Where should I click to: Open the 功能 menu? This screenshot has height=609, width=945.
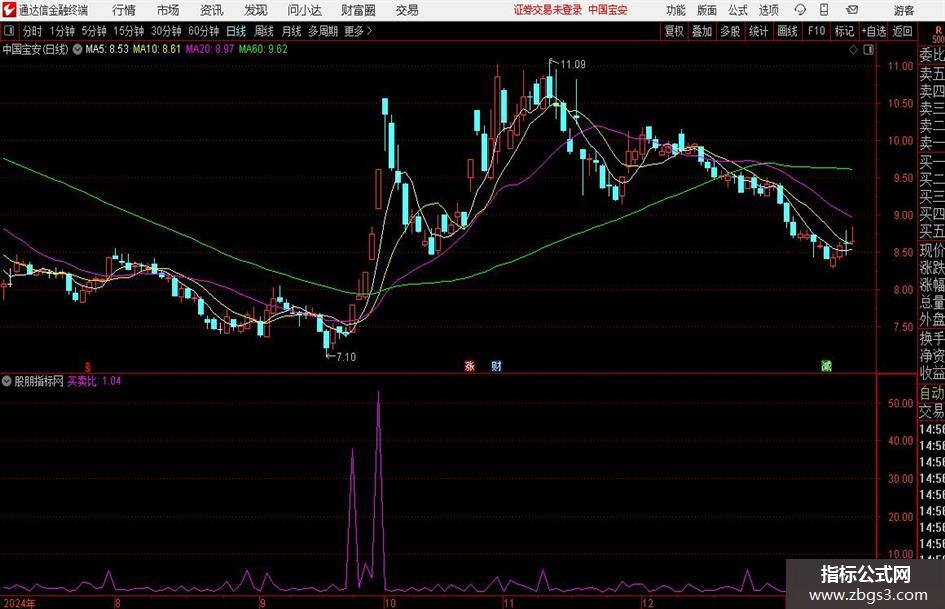(x=676, y=10)
